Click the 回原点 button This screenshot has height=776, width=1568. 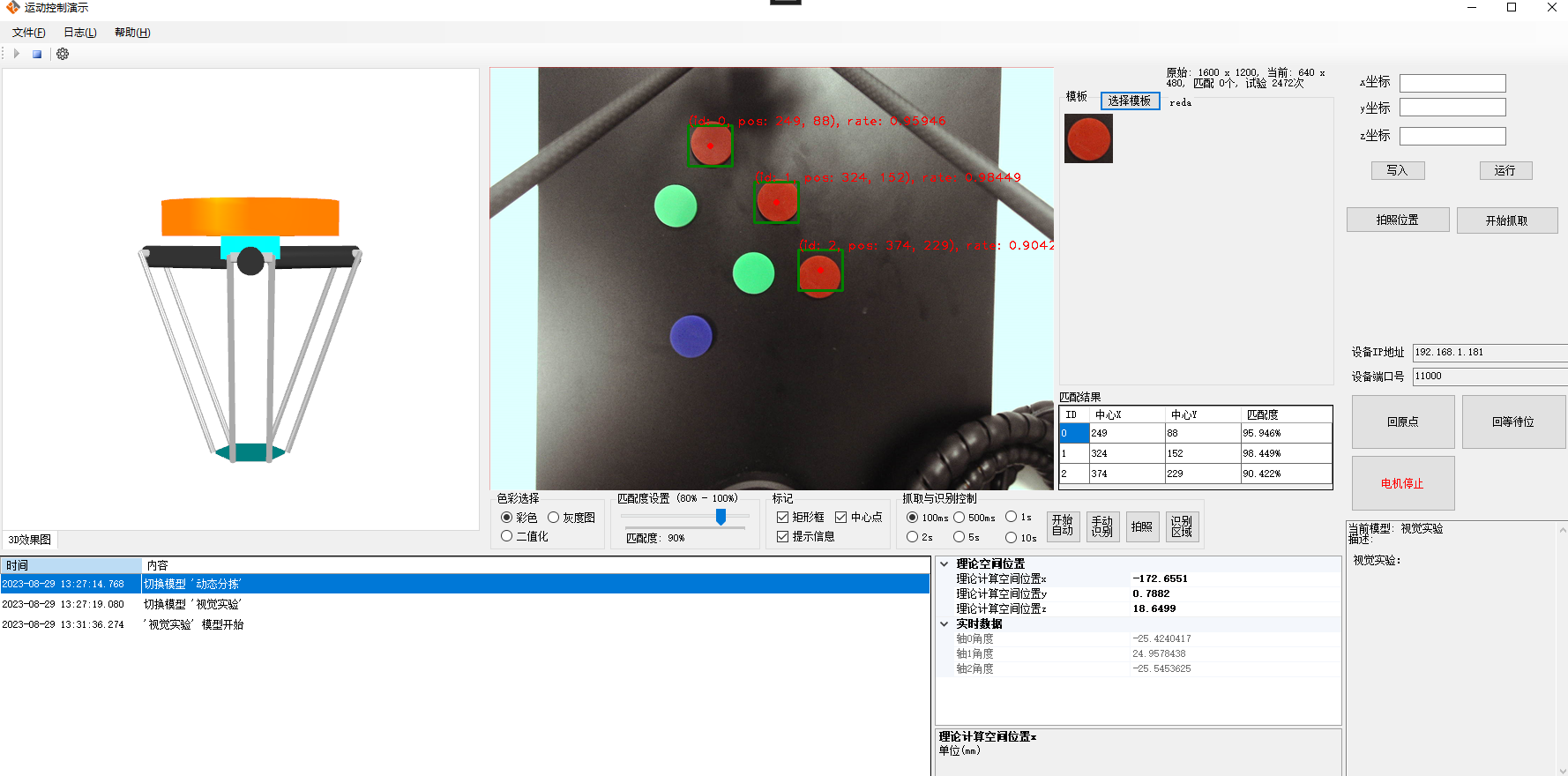coord(1403,422)
